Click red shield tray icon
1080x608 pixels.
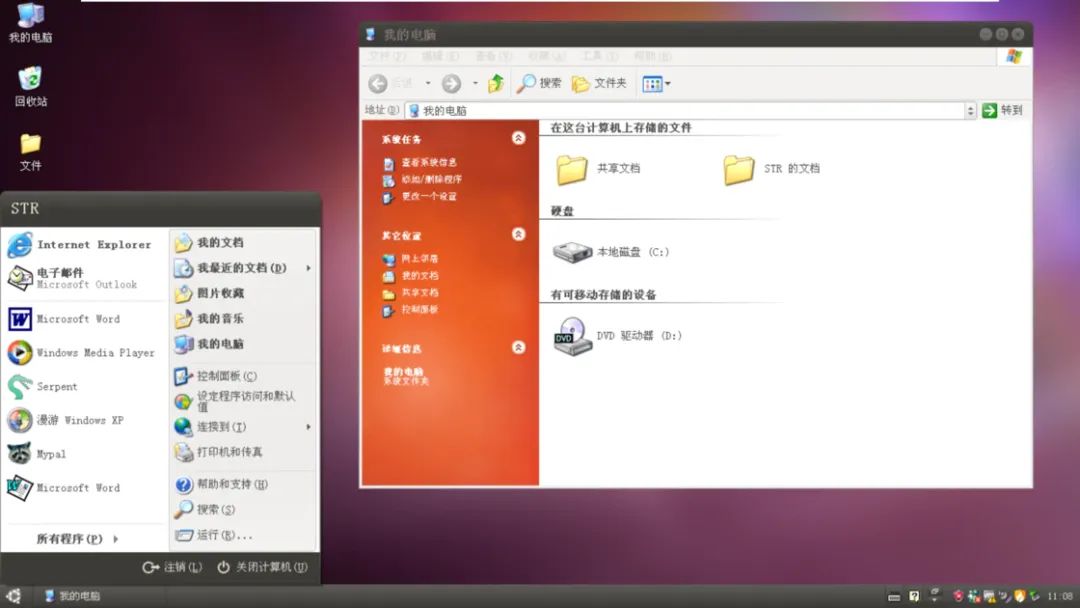click(x=957, y=596)
